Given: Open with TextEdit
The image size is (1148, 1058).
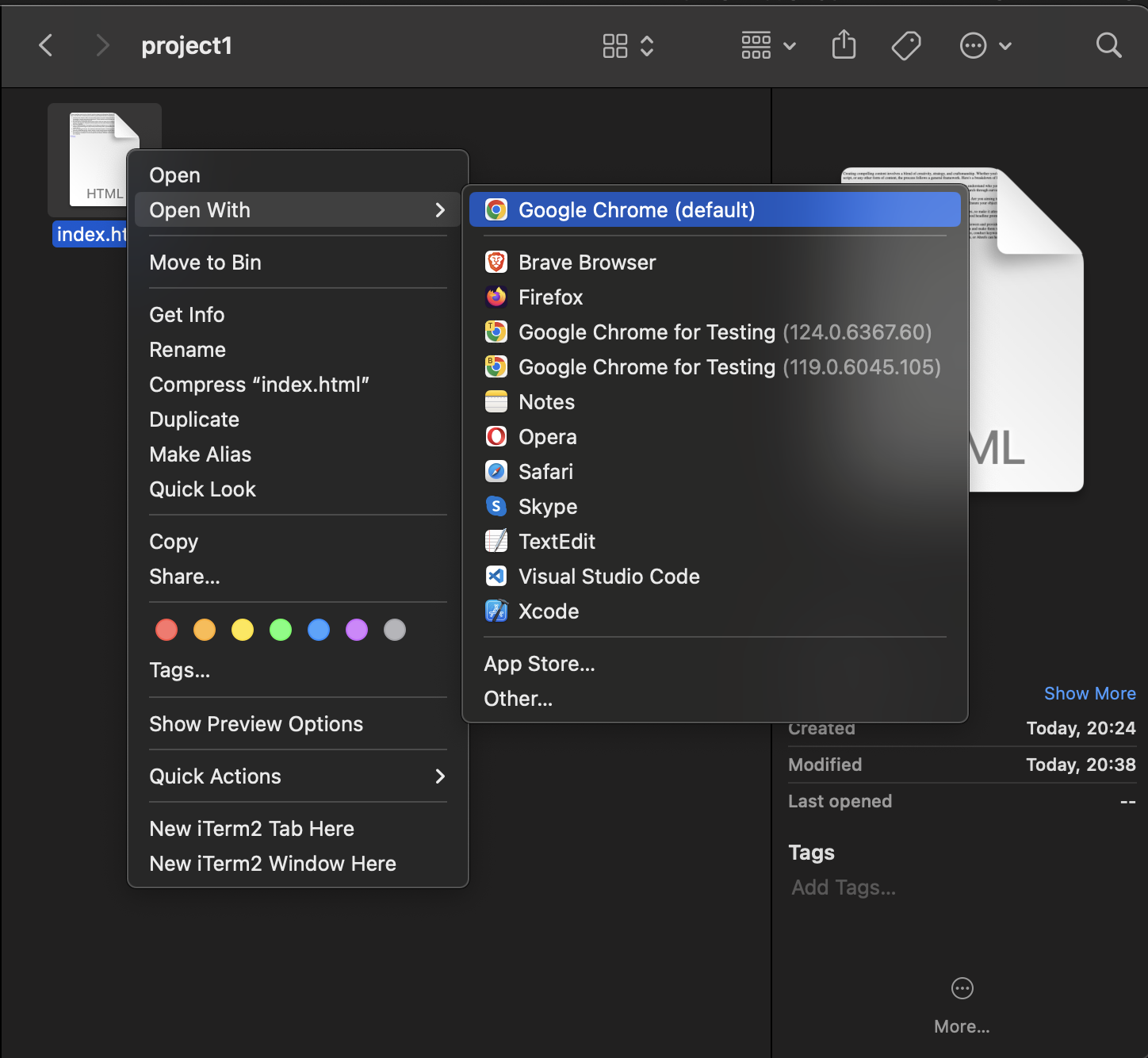Looking at the screenshot, I should click(x=715, y=542).
